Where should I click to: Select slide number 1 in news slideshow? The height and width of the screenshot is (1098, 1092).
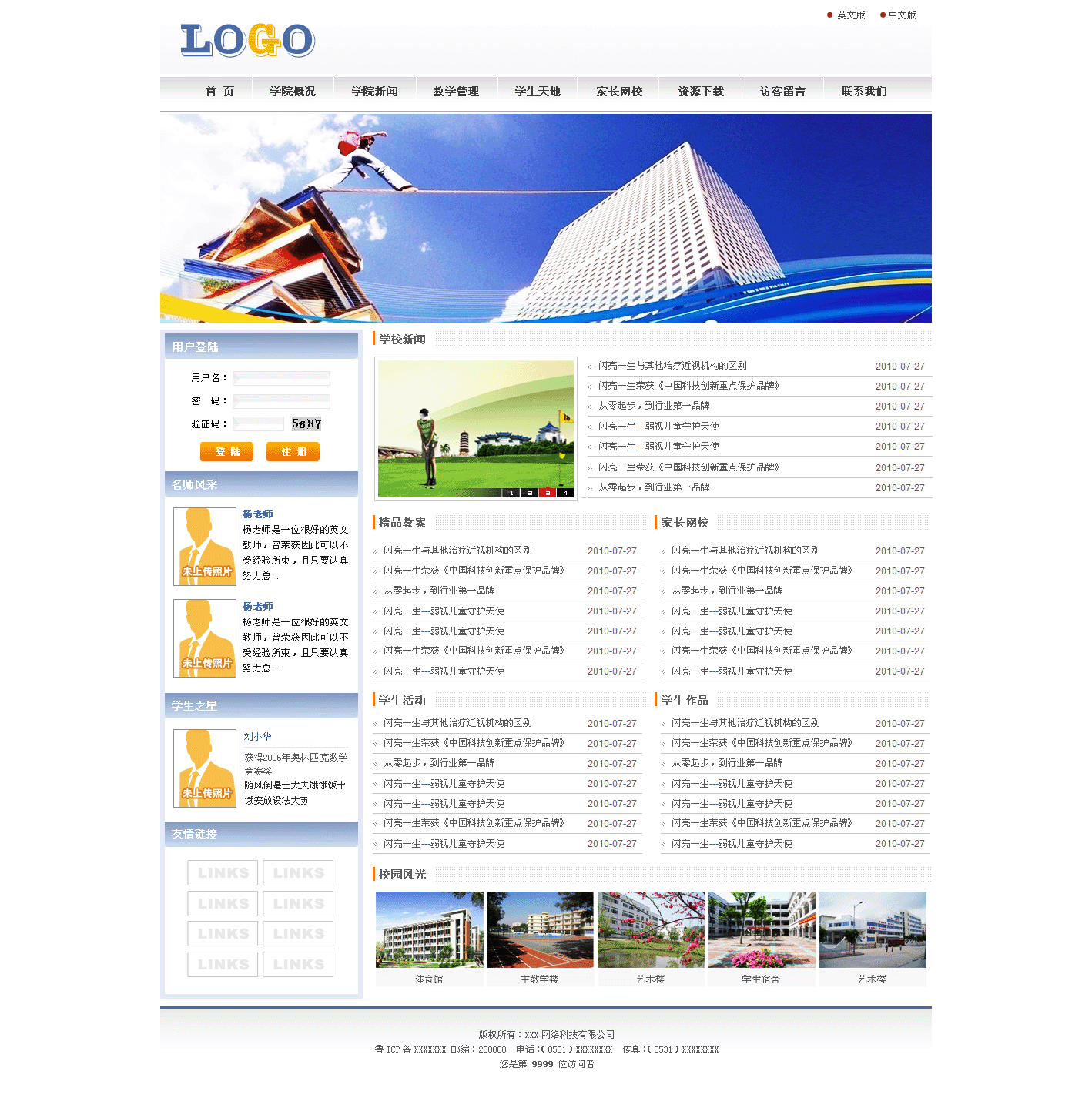pos(511,493)
